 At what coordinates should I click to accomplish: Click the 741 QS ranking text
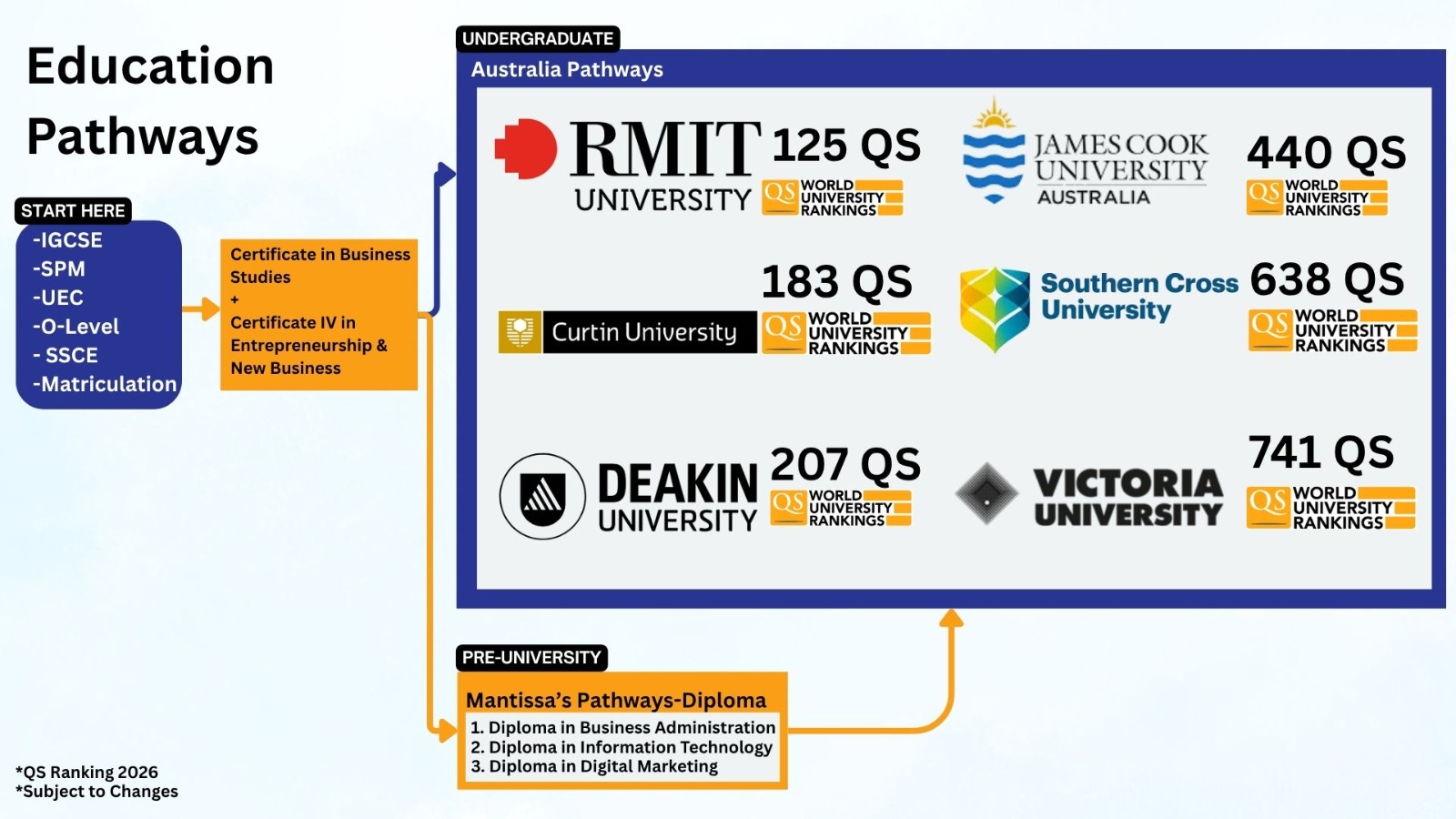click(x=1321, y=452)
